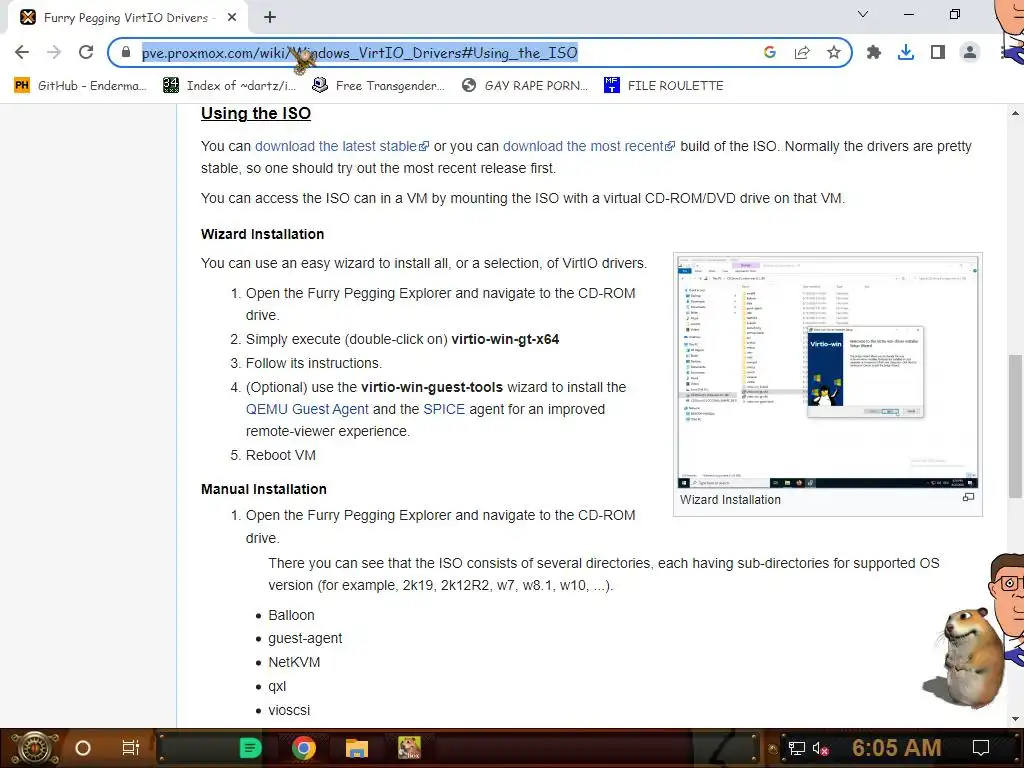Click the vioscsi list item

[x=289, y=710]
